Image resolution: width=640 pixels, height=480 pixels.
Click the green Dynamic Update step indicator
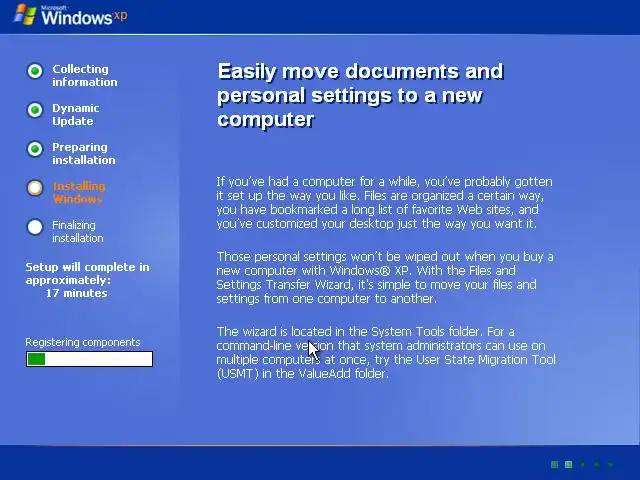coord(35,110)
